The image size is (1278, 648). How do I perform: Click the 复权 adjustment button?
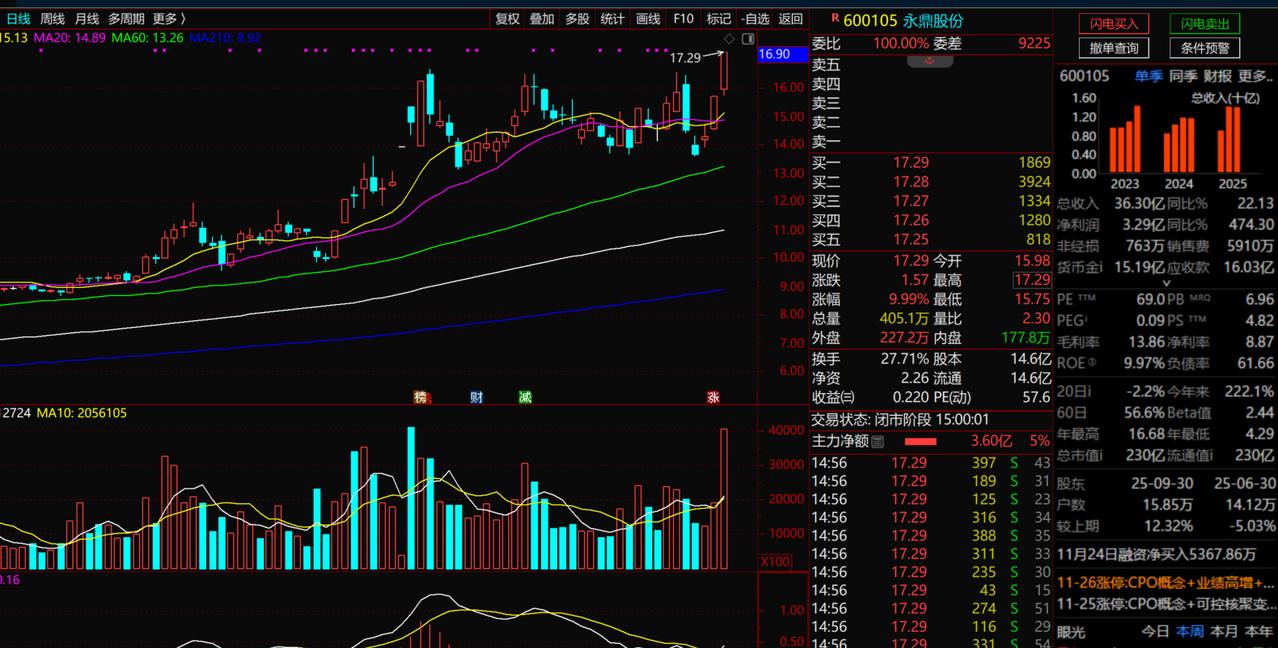pos(507,19)
